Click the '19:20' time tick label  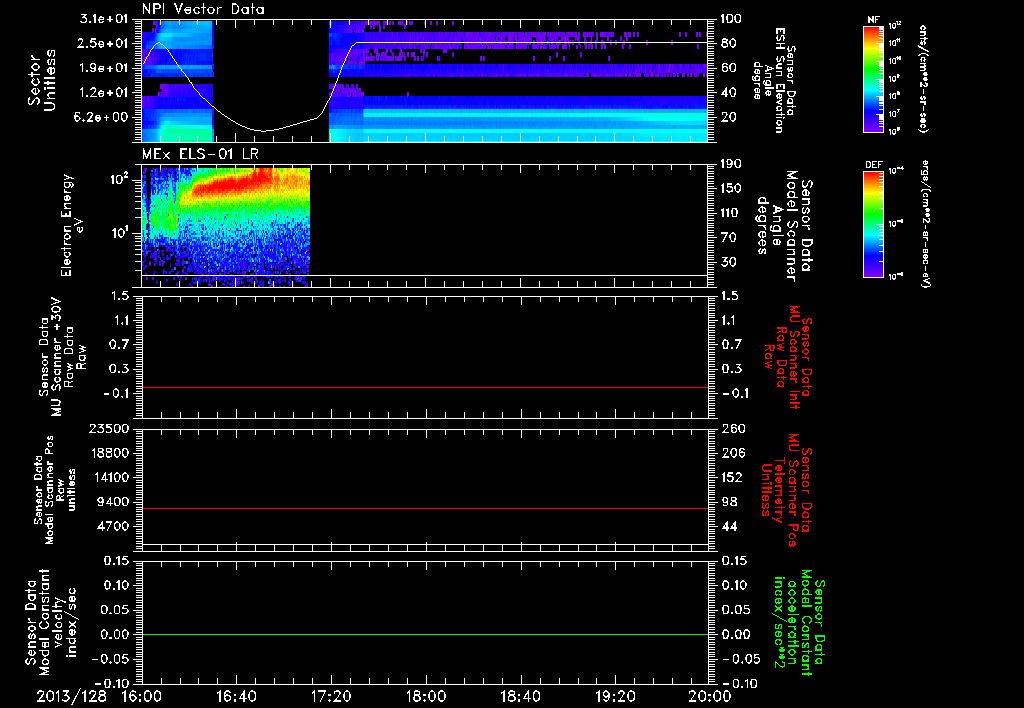pos(615,696)
